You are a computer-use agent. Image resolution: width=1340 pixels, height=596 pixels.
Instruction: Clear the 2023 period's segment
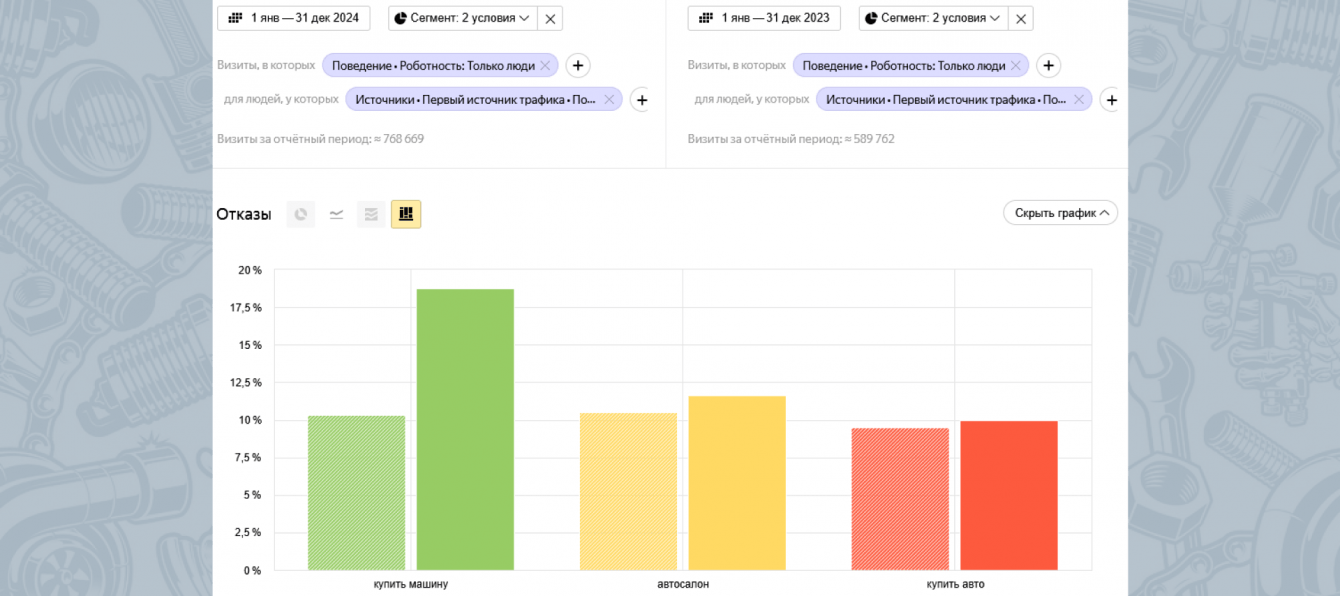tap(1021, 18)
